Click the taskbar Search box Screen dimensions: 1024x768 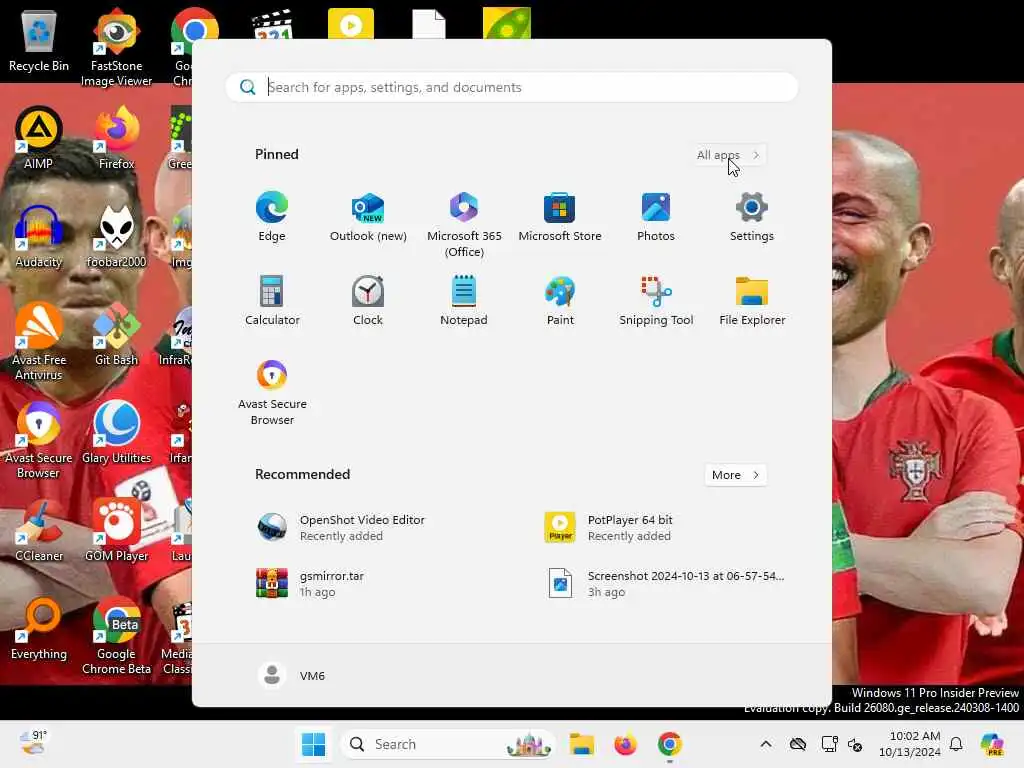449,744
